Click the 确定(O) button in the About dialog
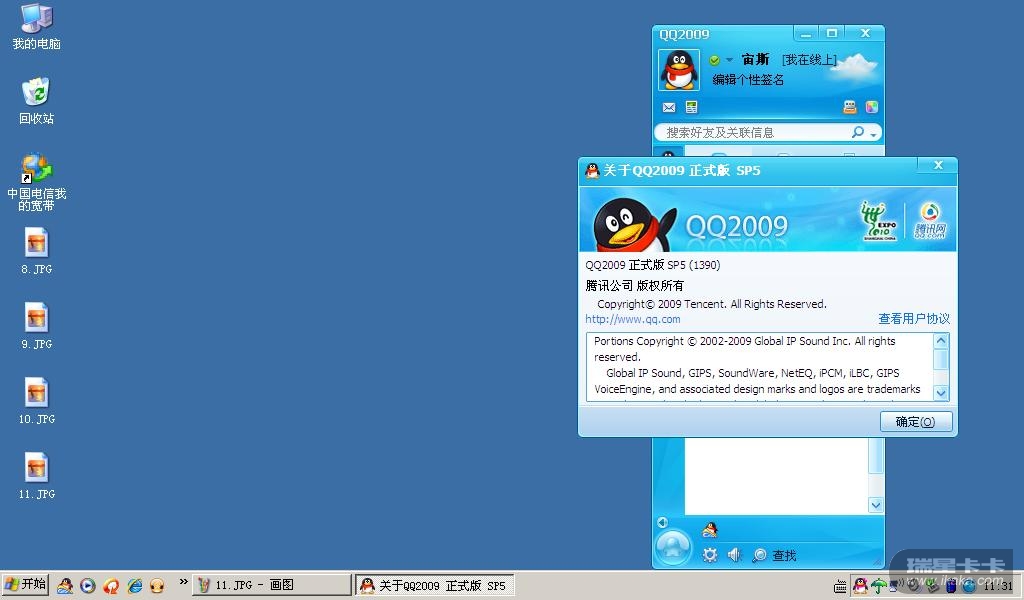1024x600 pixels. (916, 422)
